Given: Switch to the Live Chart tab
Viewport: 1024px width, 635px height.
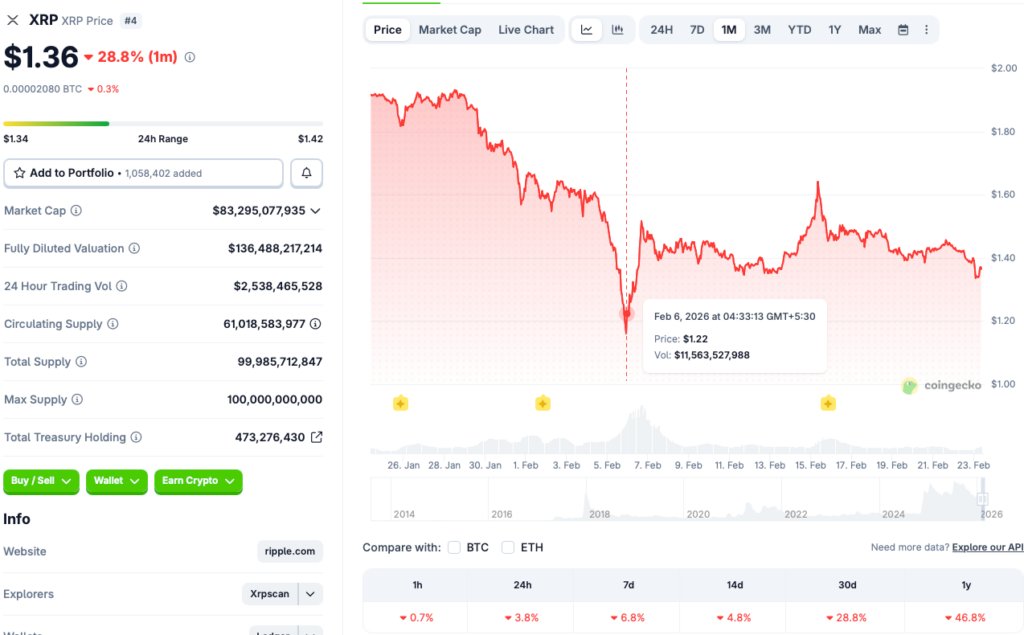Looking at the screenshot, I should pyautogui.click(x=526, y=29).
